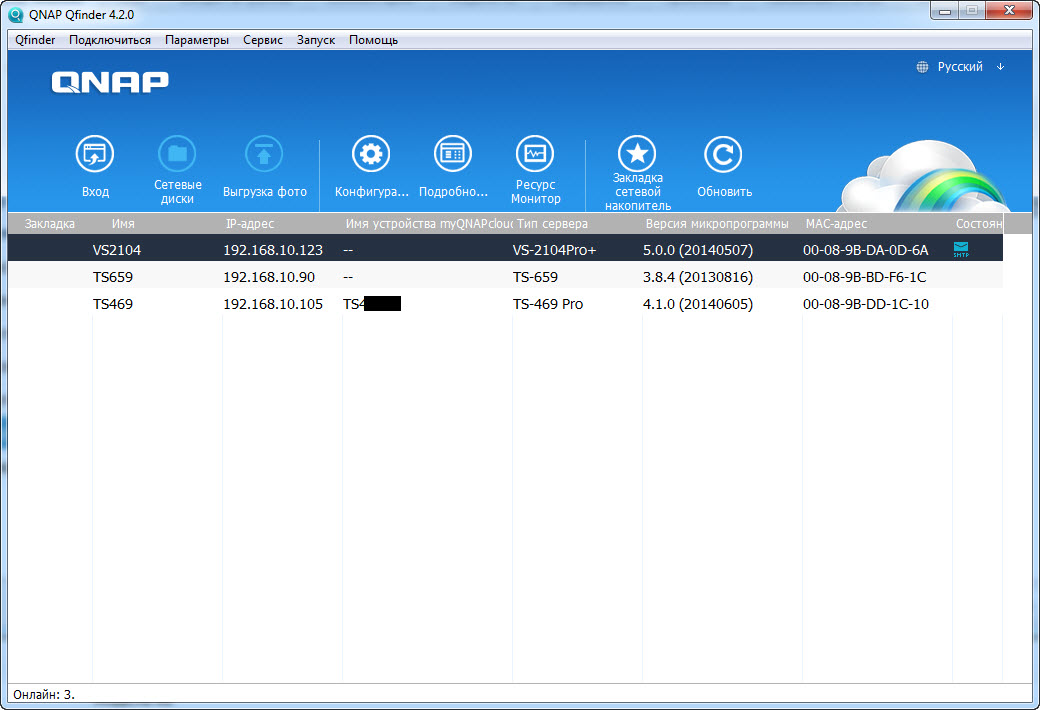Sort by Имя устройства myQNAPcloud header
The image size is (1040, 710).
(427, 224)
